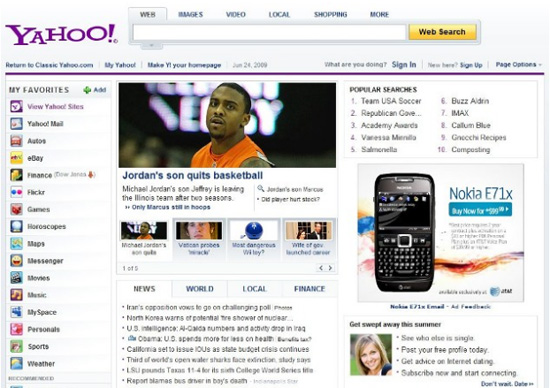
Task: Select the WEB search tab
Action: (x=148, y=14)
